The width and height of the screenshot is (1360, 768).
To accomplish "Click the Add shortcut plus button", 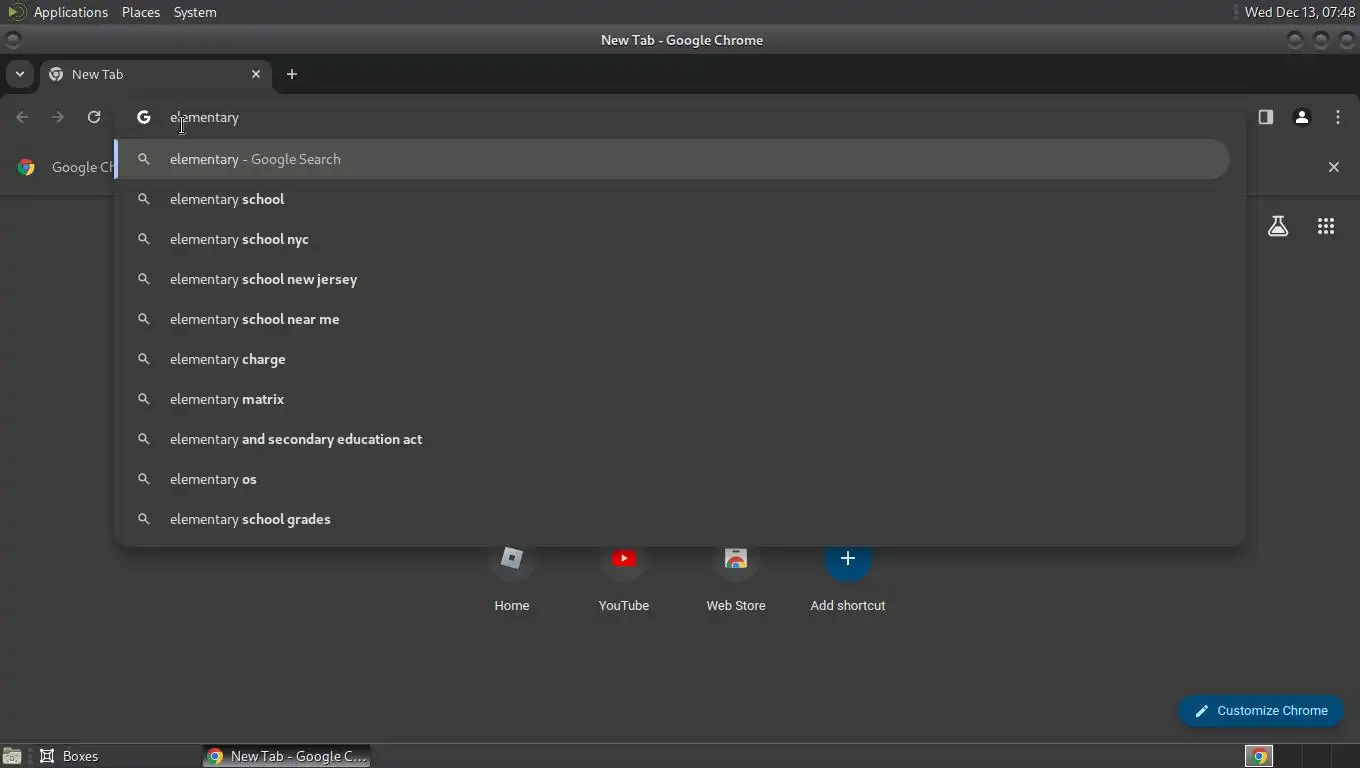I will point(848,559).
